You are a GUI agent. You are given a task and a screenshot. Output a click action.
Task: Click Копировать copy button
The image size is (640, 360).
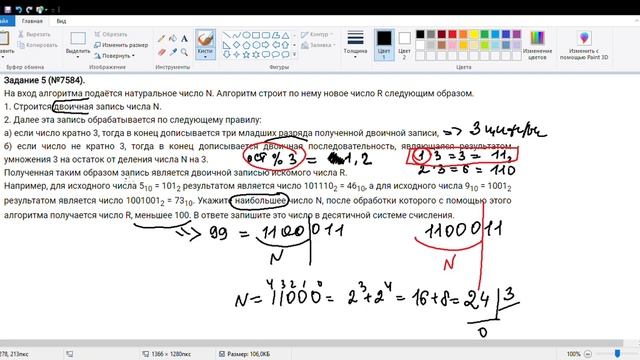(38, 45)
